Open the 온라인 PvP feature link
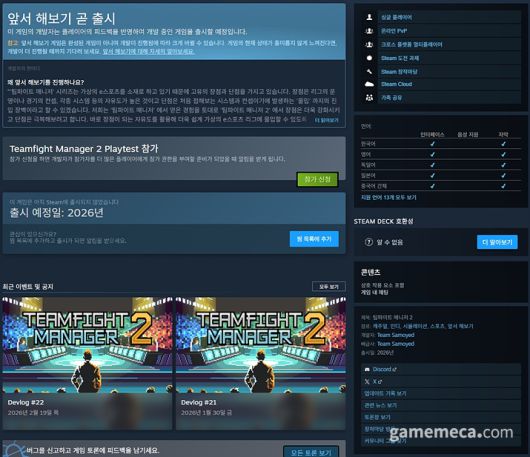The width and height of the screenshot is (530, 457). point(394,31)
